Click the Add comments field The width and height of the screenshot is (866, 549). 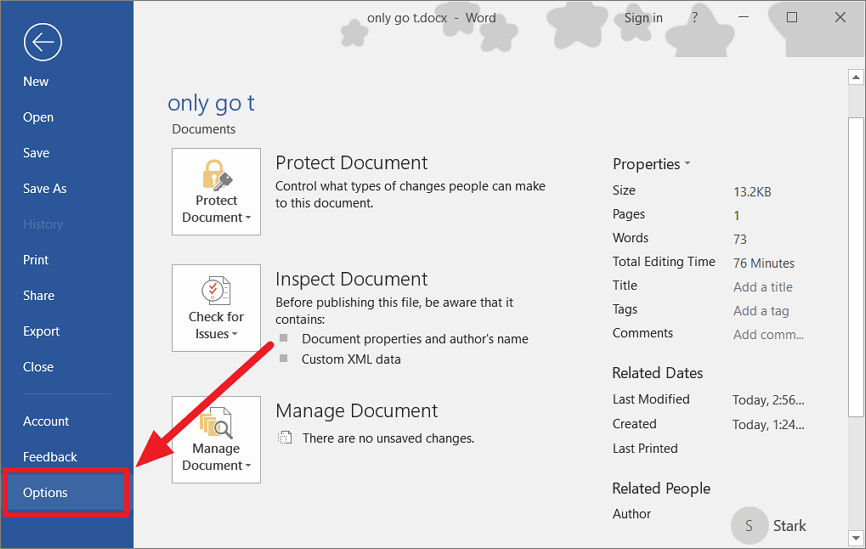coord(768,335)
